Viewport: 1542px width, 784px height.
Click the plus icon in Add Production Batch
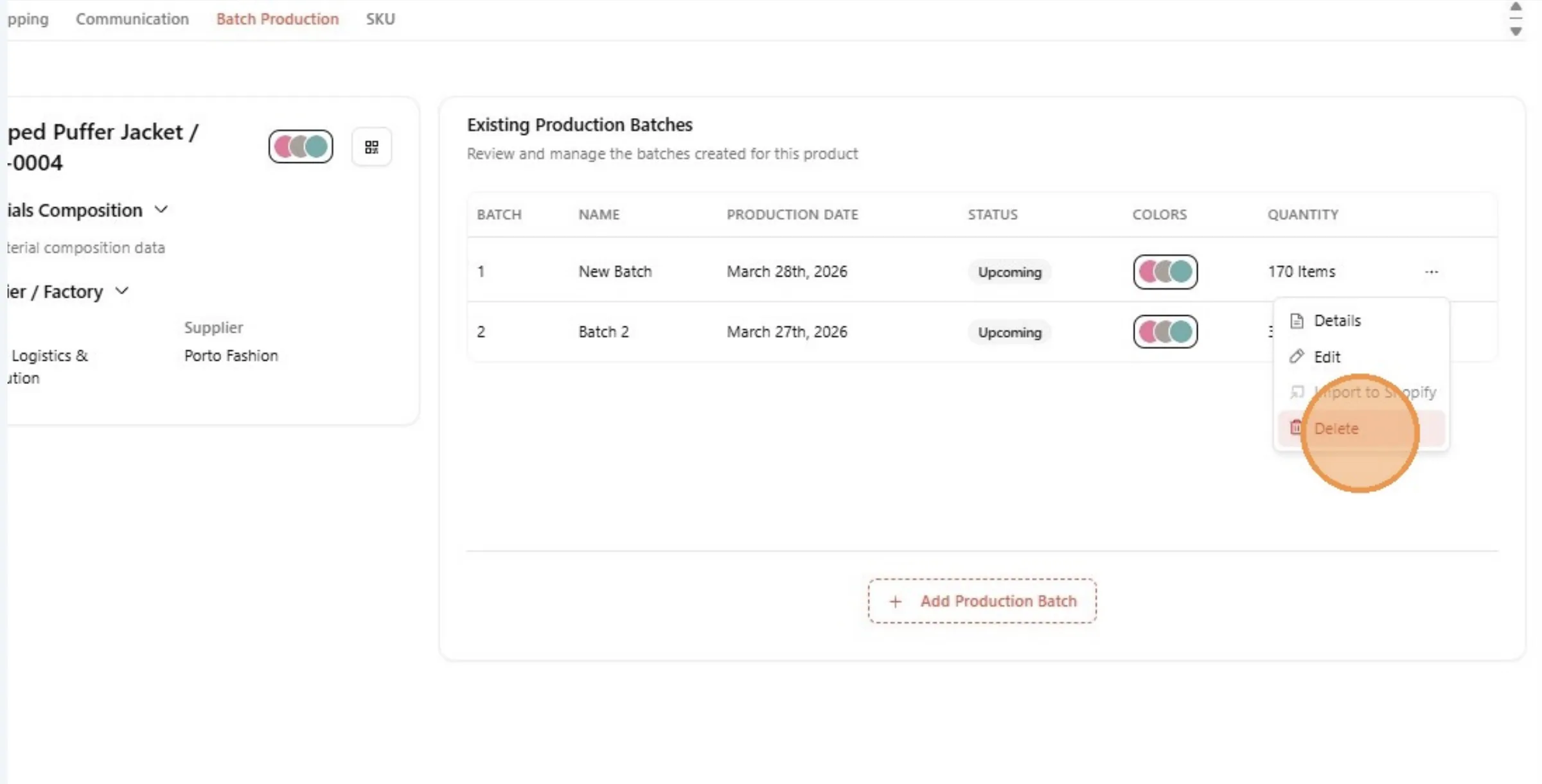coord(895,601)
